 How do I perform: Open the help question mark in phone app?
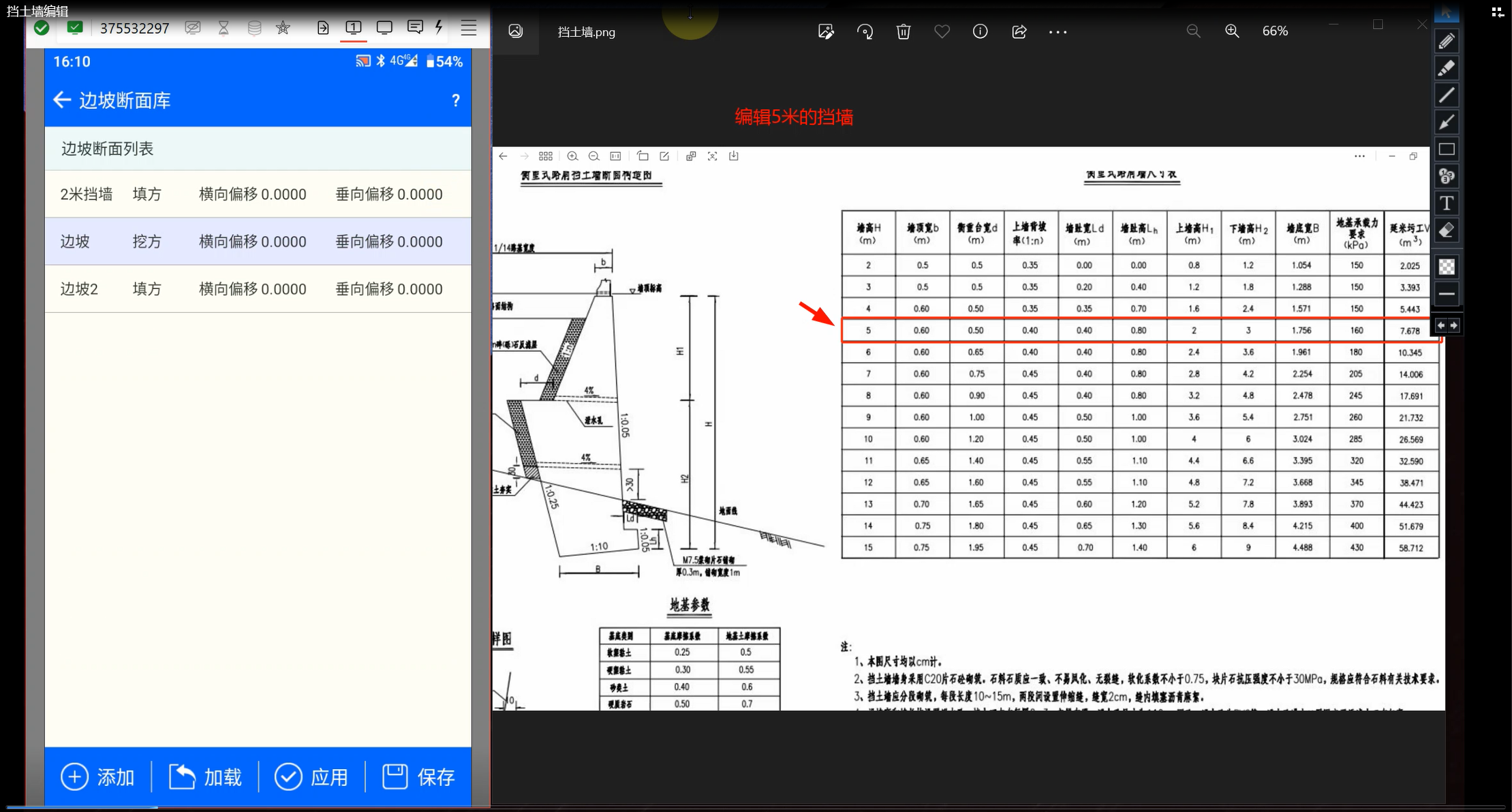[x=456, y=101]
